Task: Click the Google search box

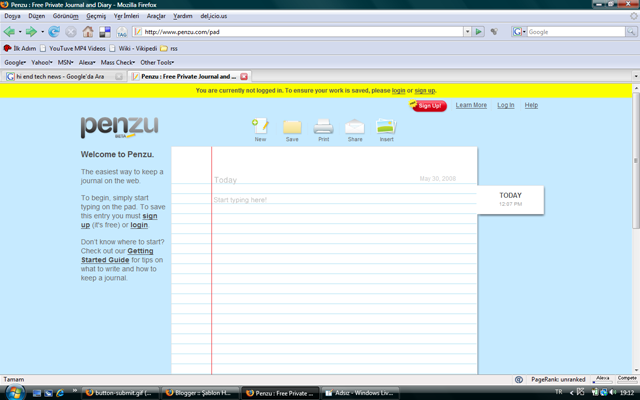Action: click(x=576, y=31)
